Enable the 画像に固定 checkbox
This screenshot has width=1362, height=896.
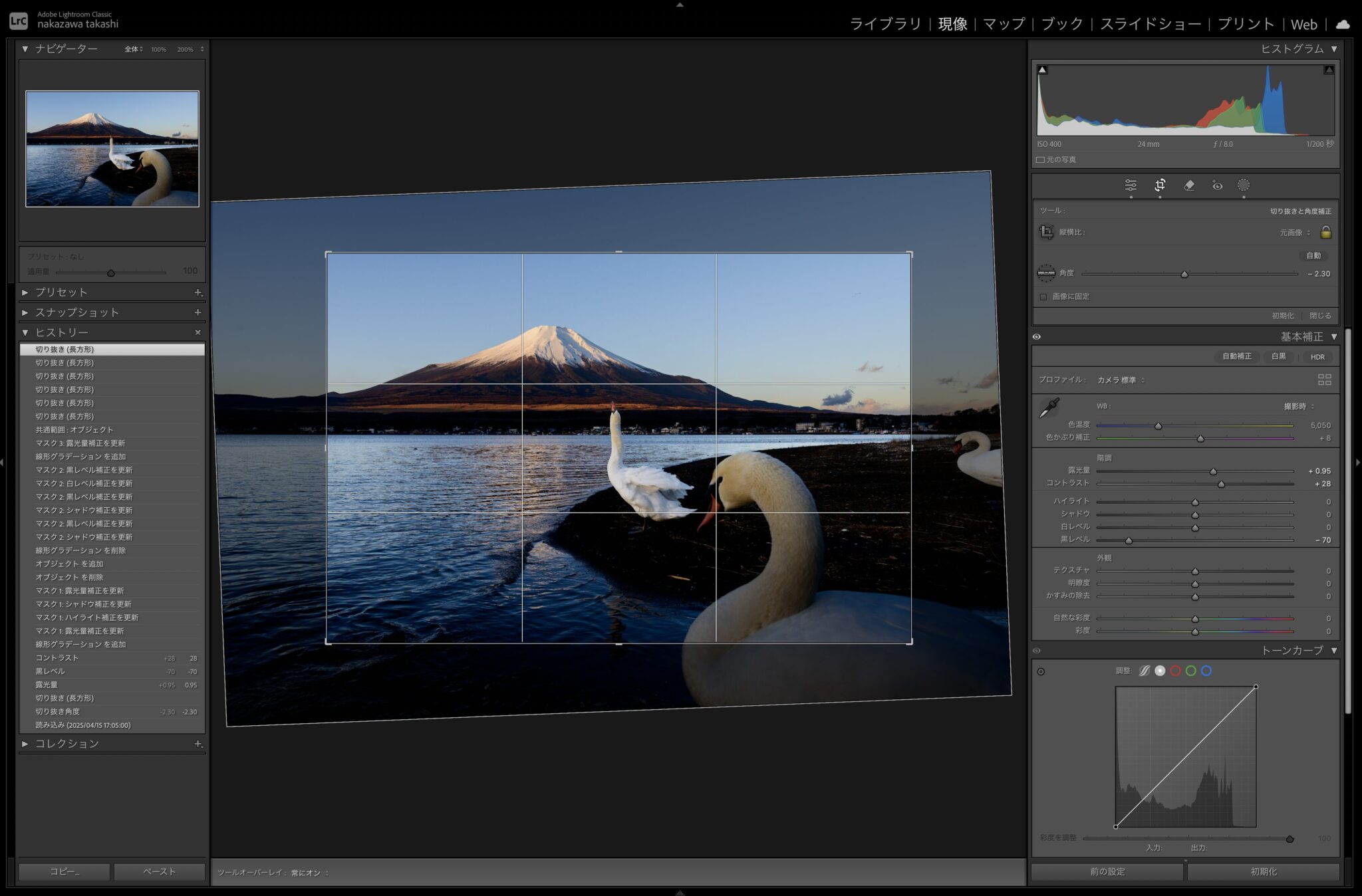(x=1043, y=296)
